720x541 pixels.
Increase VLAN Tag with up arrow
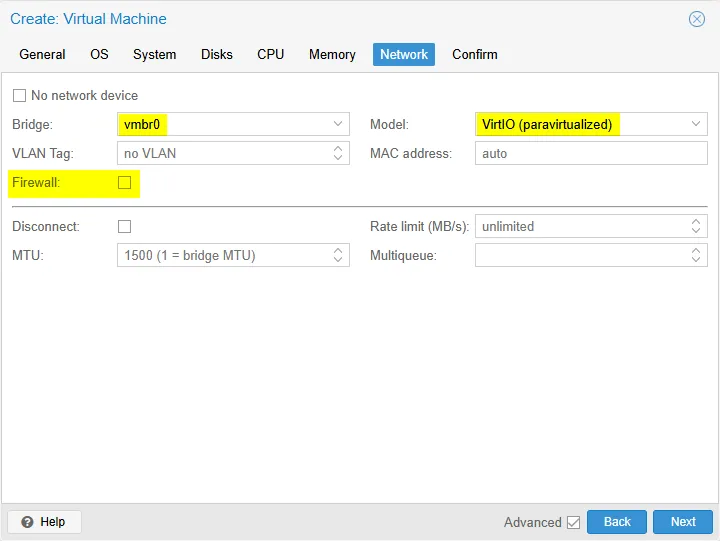point(338,149)
